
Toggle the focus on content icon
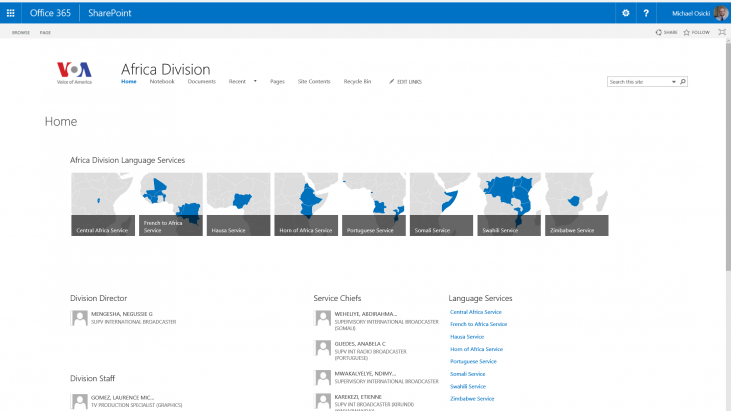(x=722, y=32)
